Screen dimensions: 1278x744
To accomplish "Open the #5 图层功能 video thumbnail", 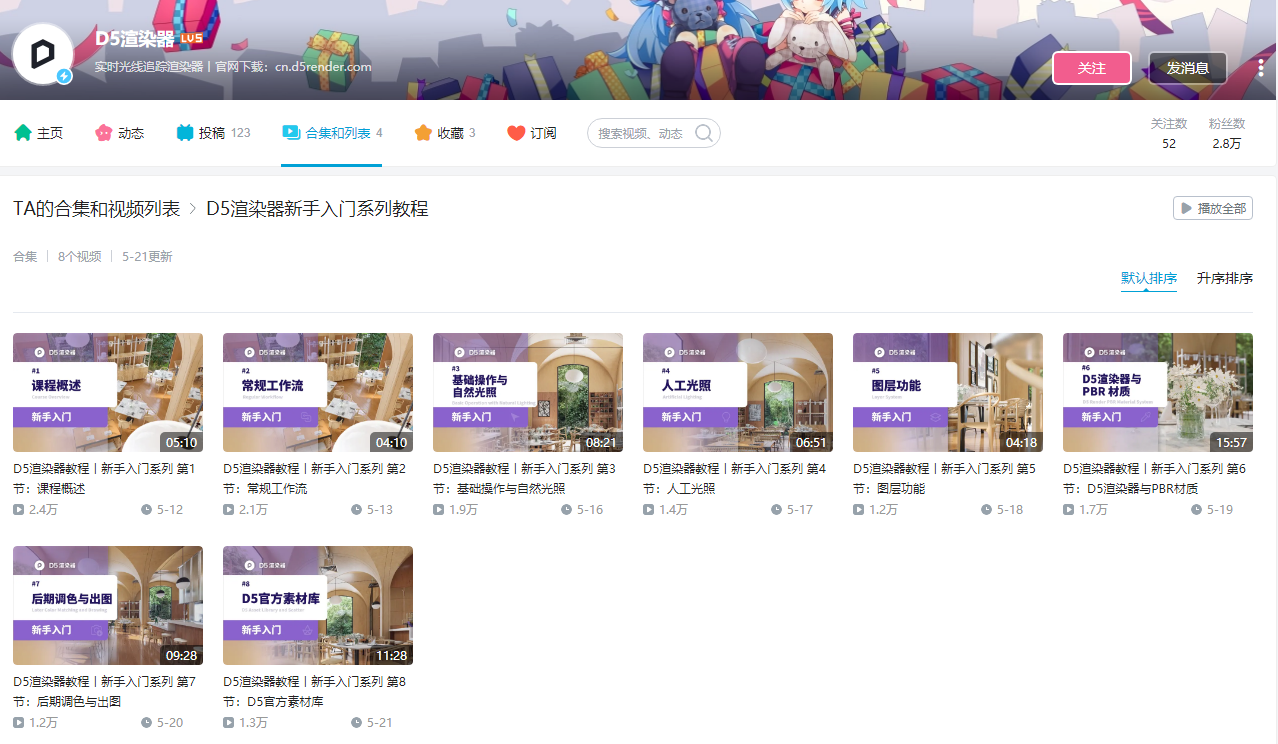I will (948, 393).
